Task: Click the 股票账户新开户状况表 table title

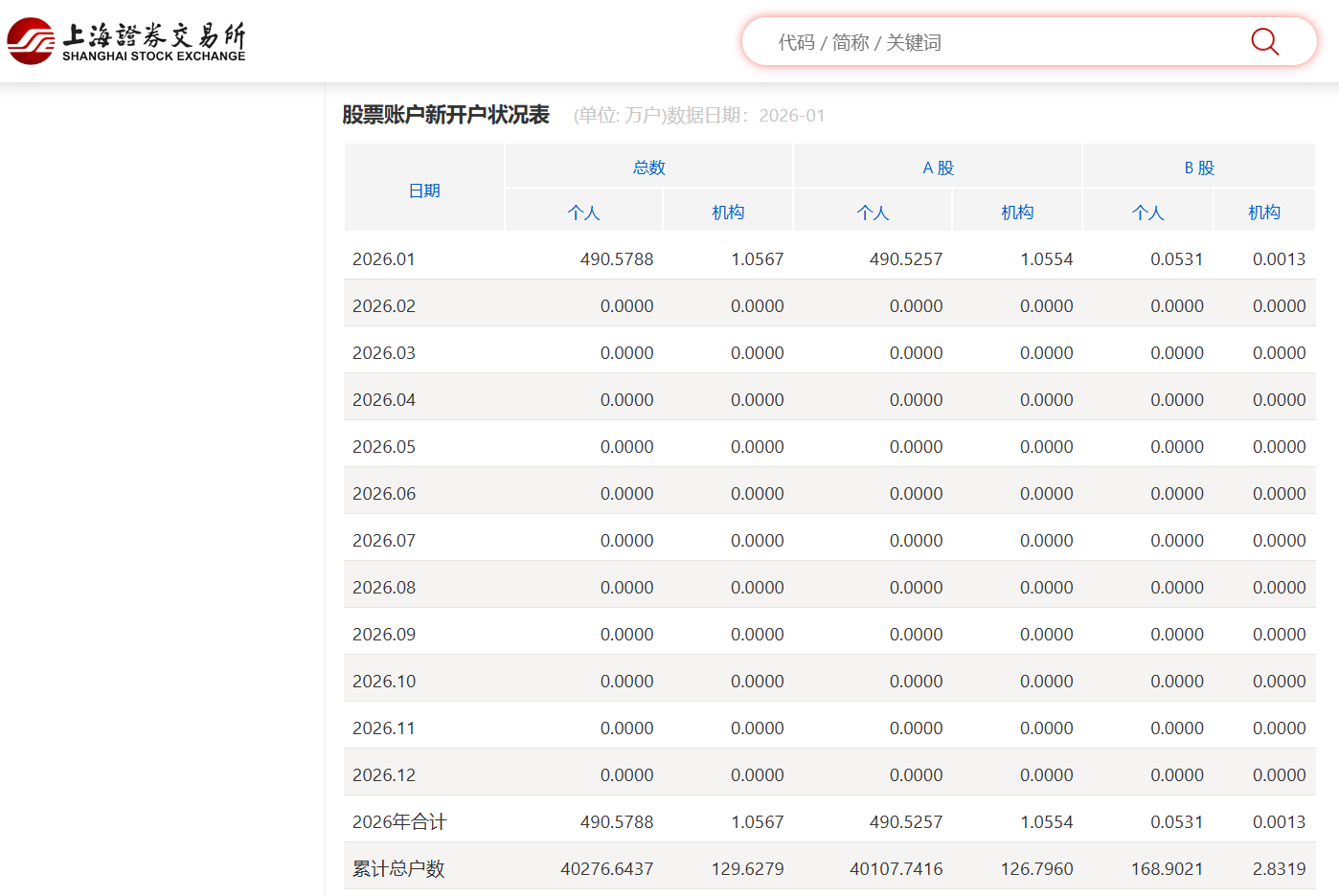Action: click(445, 115)
